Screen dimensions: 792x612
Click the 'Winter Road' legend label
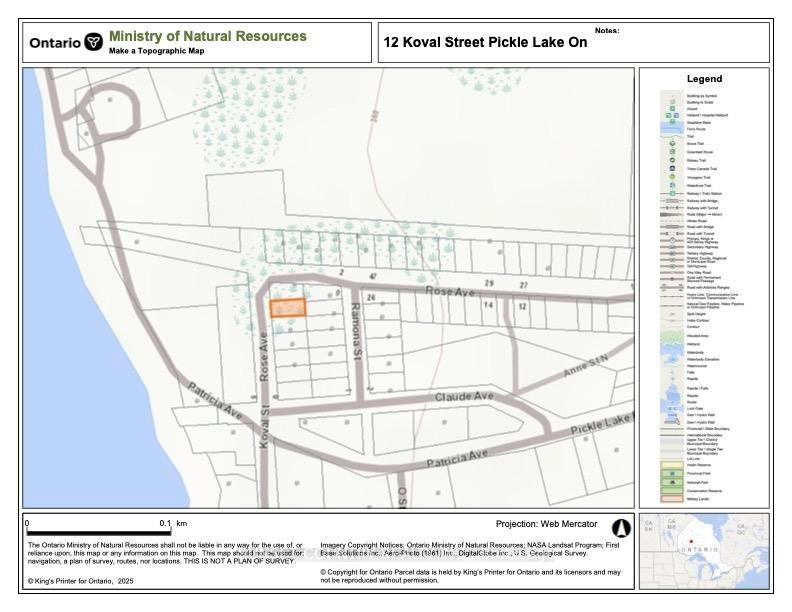[x=697, y=221]
